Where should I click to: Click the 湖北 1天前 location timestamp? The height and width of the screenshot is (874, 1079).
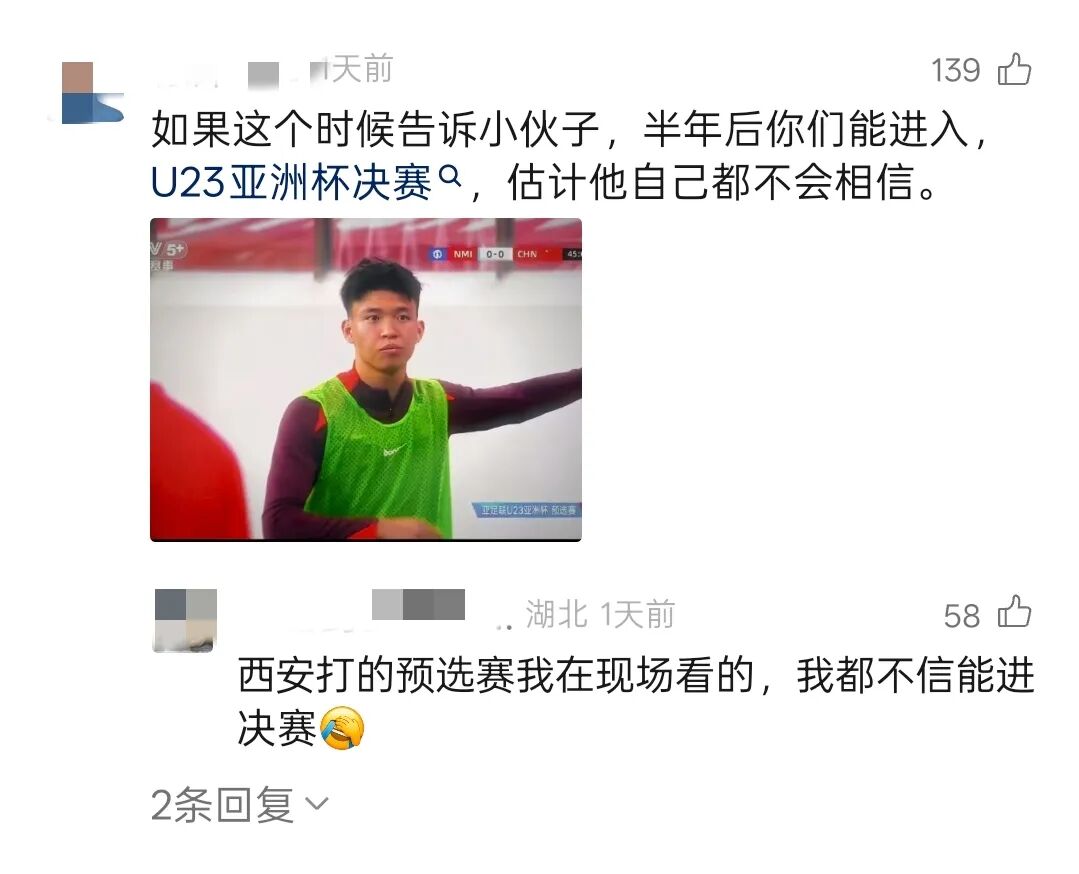click(x=600, y=614)
